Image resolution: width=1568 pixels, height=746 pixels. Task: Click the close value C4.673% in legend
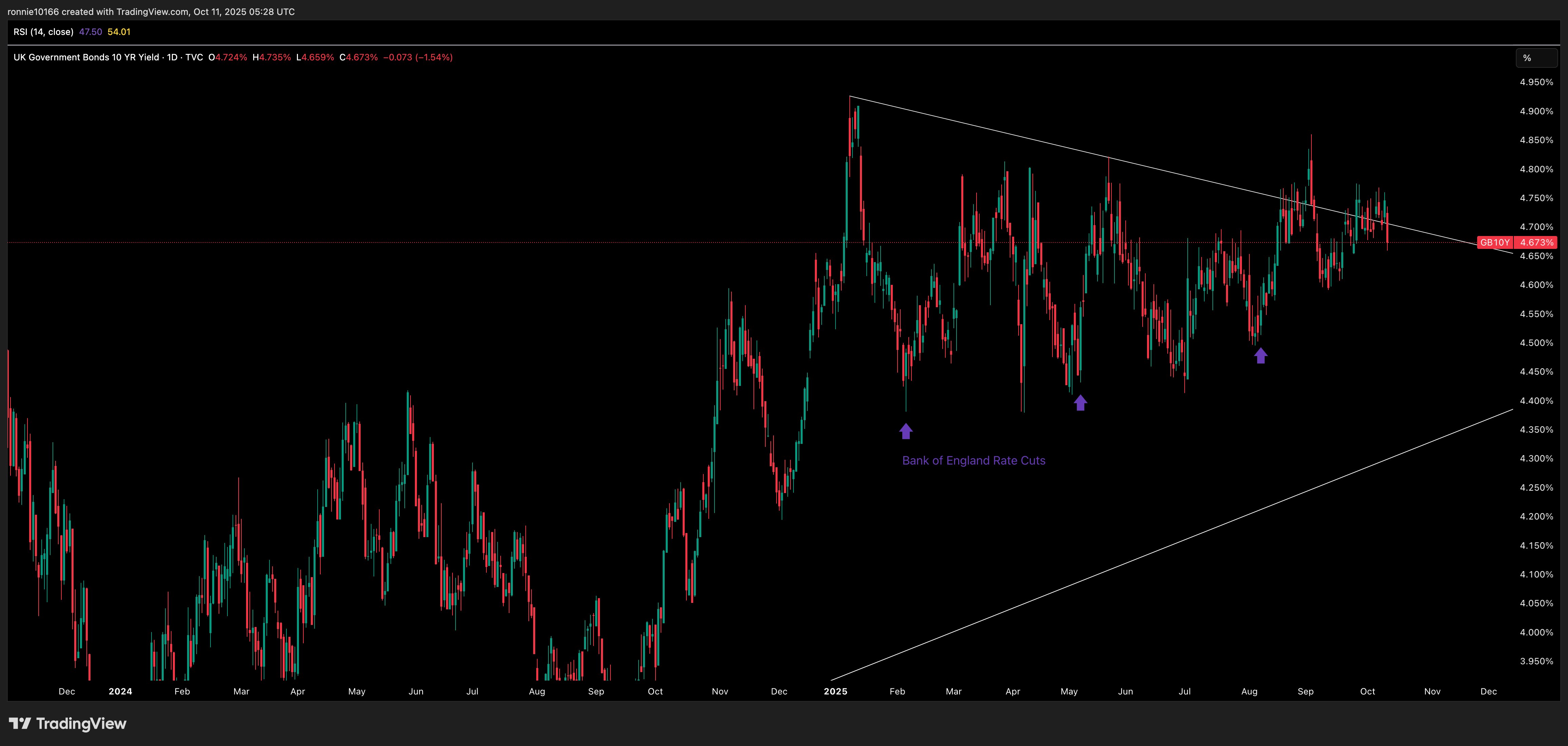(x=359, y=57)
